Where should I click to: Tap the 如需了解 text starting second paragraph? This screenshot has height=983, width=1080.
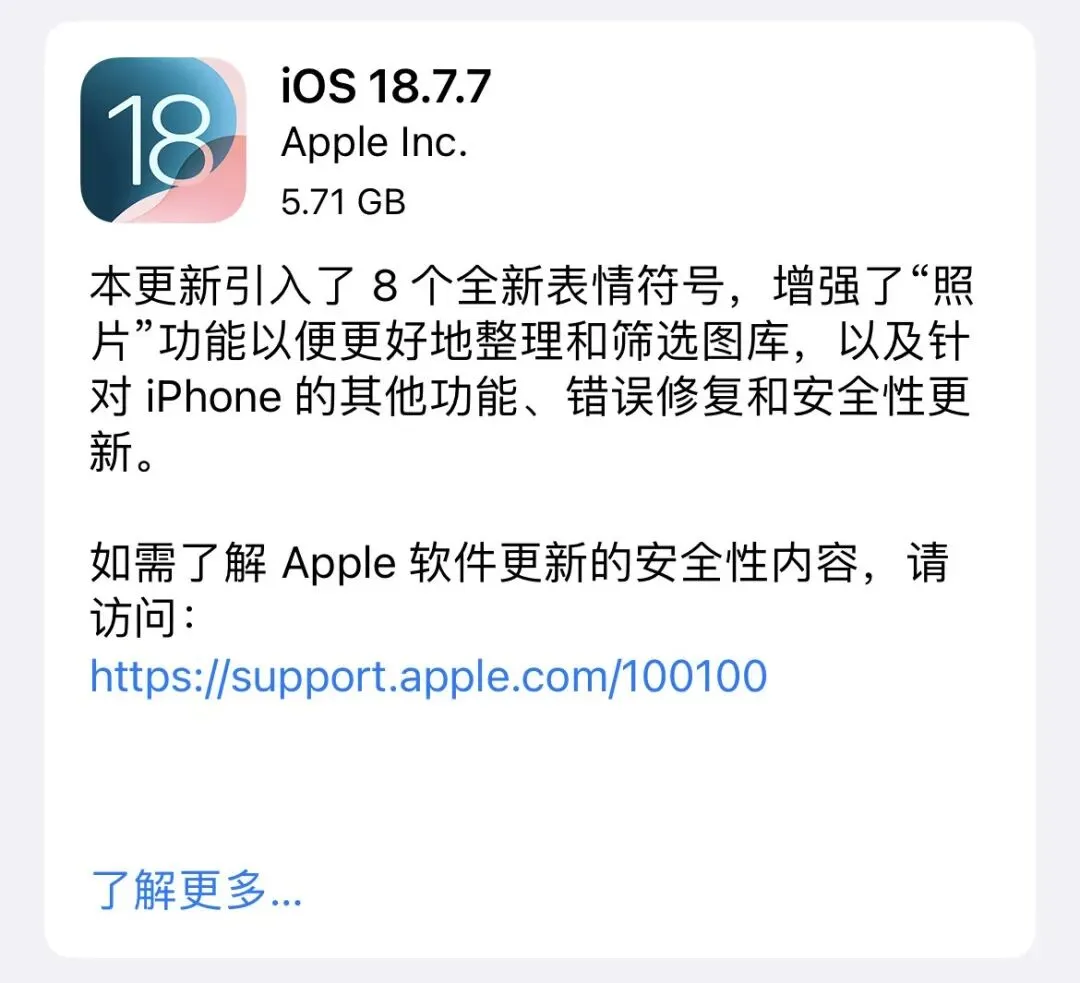178,563
